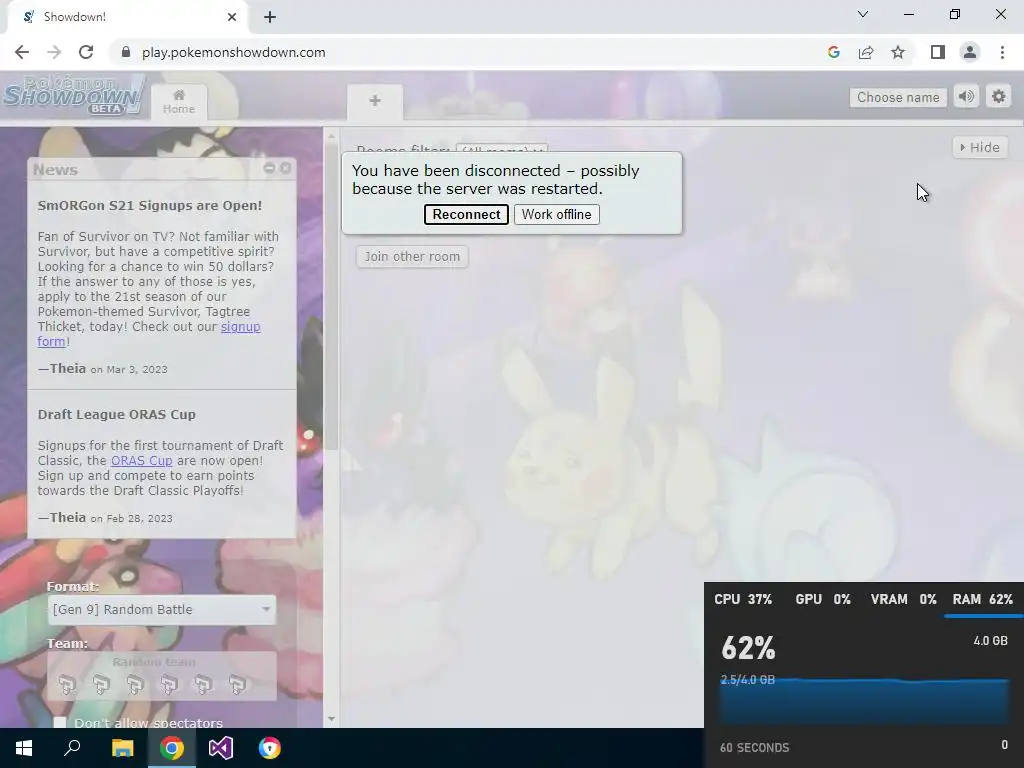The image size is (1024, 768).
Task: Reload the page
Action: [86, 52]
